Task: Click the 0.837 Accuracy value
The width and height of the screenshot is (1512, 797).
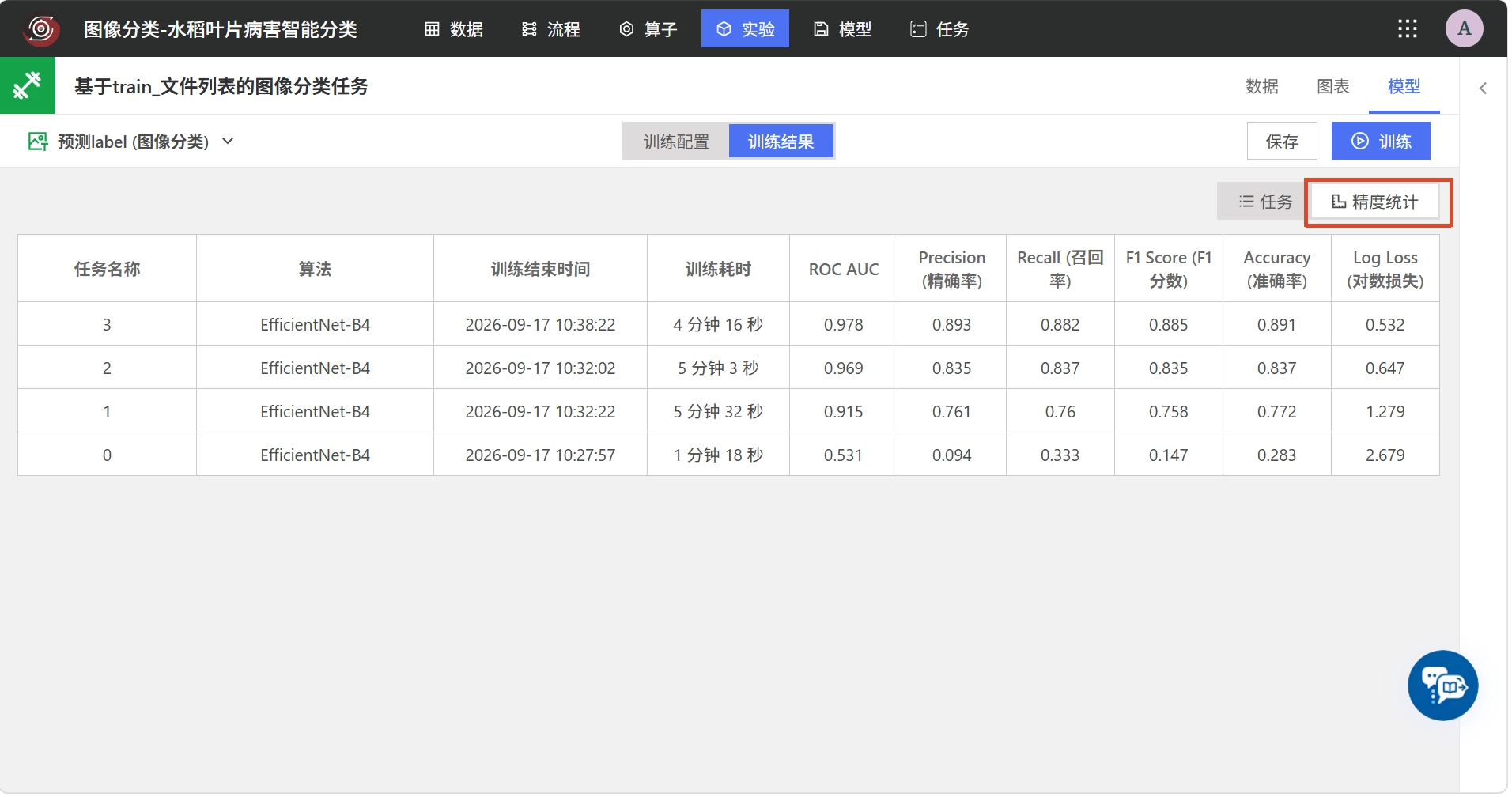Action: [x=1277, y=368]
